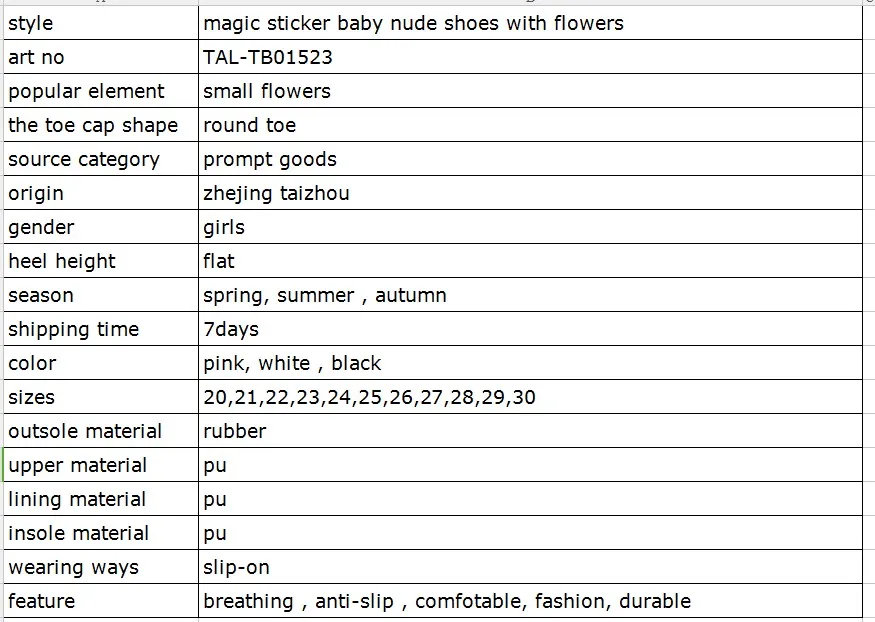Screen dimensions: 875x622
Task: Select the 'style' label cell
Action: pyautogui.click(x=100, y=23)
